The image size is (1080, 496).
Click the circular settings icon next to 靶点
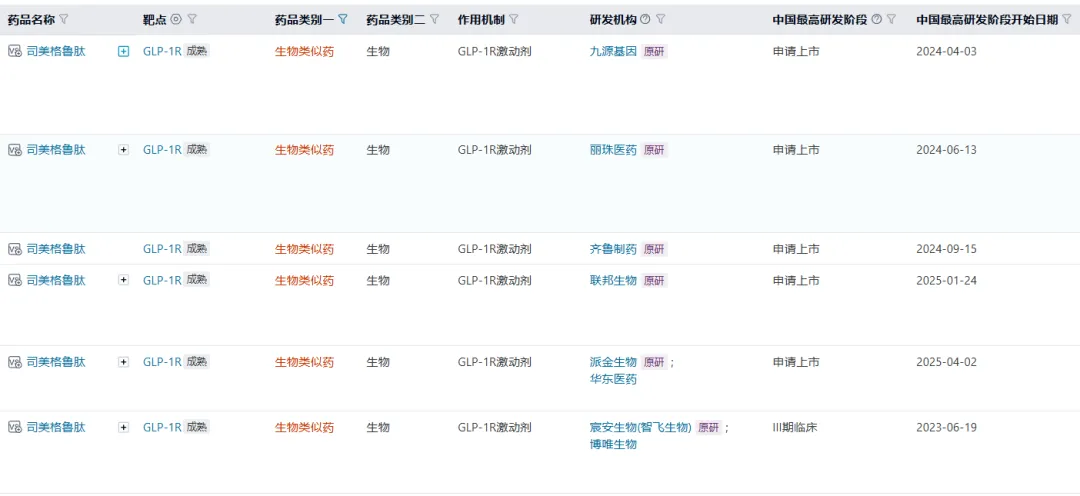176,19
